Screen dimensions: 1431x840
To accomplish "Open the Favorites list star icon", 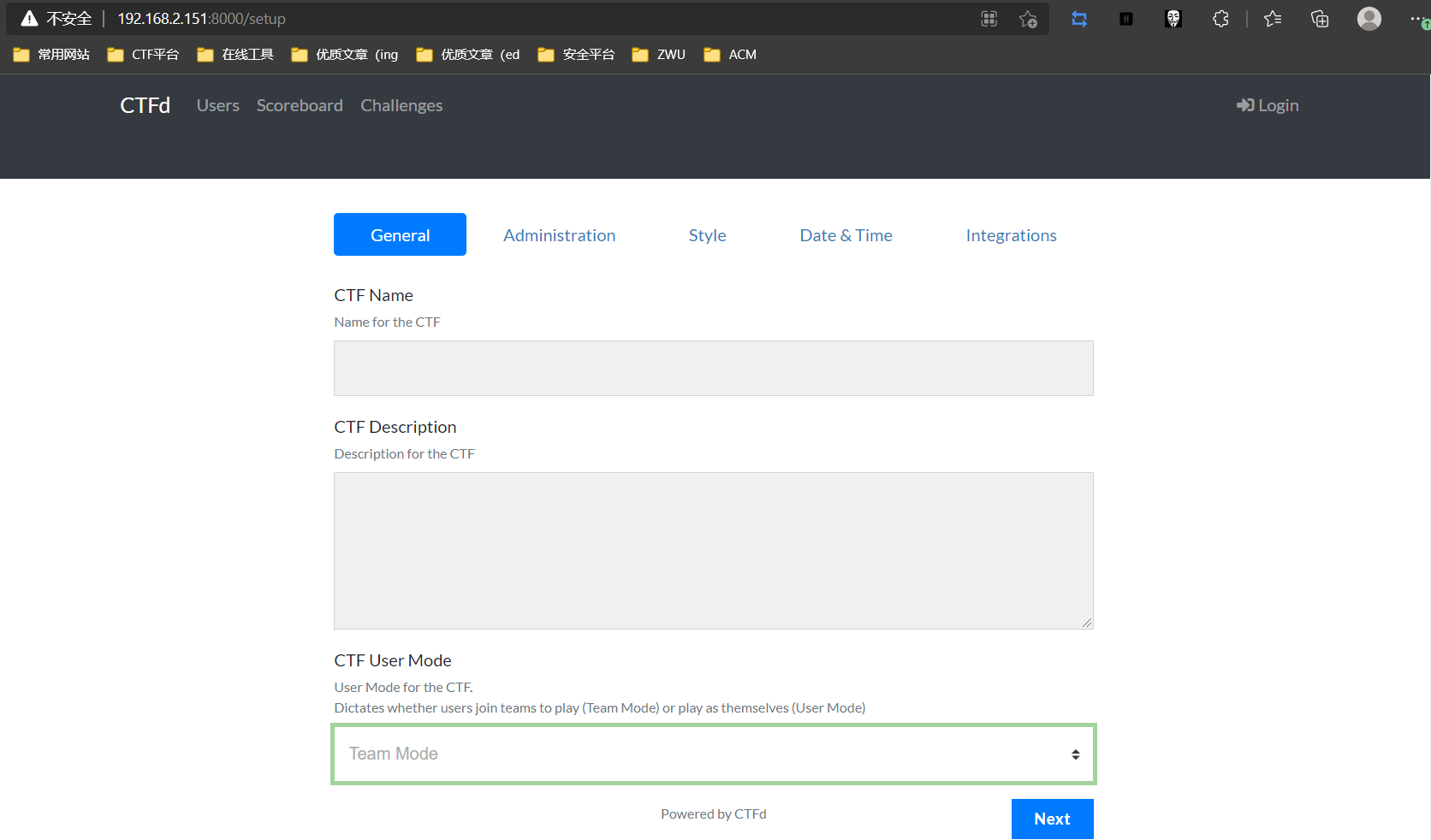I will tap(1273, 19).
